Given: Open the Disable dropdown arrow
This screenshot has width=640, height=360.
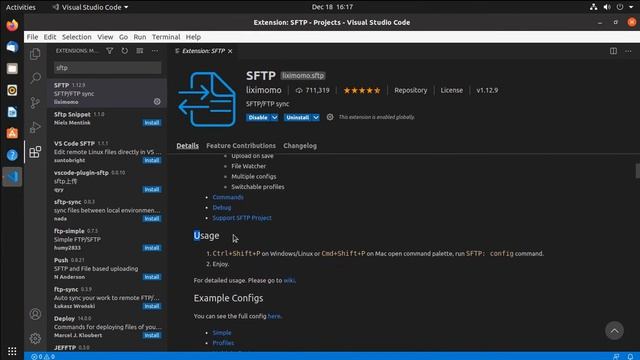Looking at the screenshot, I should (x=274, y=118).
